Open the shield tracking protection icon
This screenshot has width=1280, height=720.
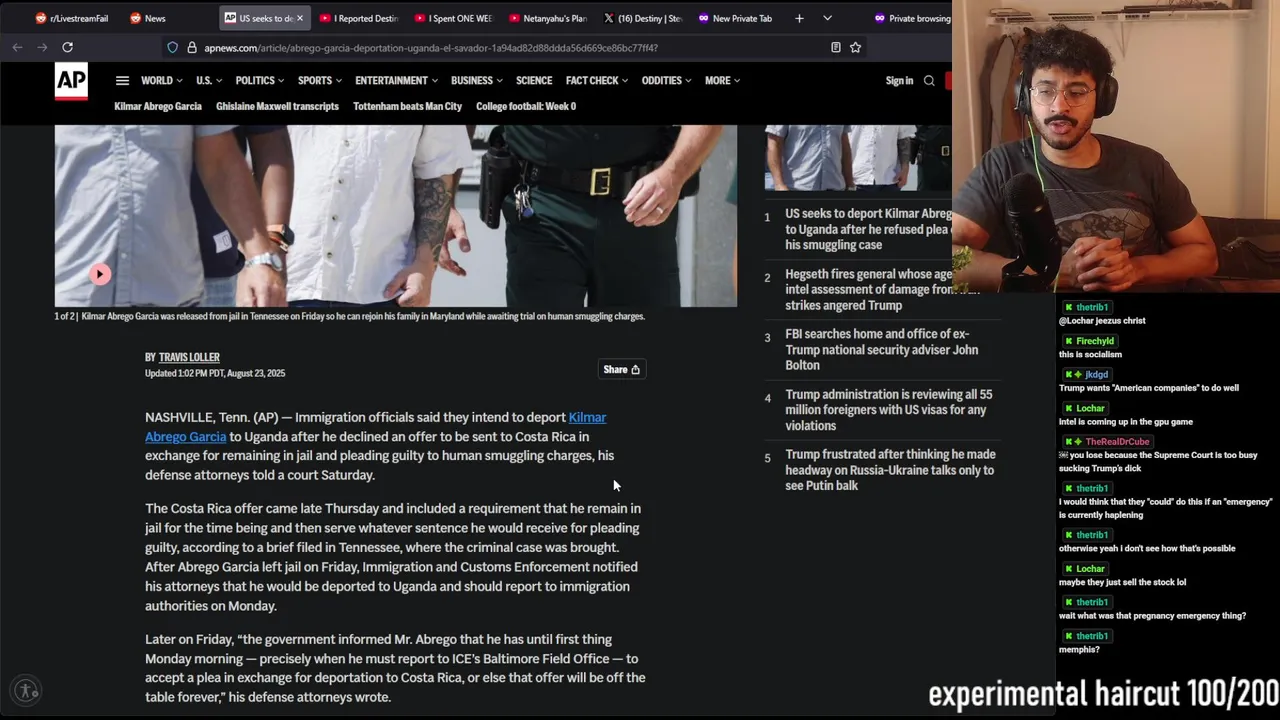click(x=173, y=47)
